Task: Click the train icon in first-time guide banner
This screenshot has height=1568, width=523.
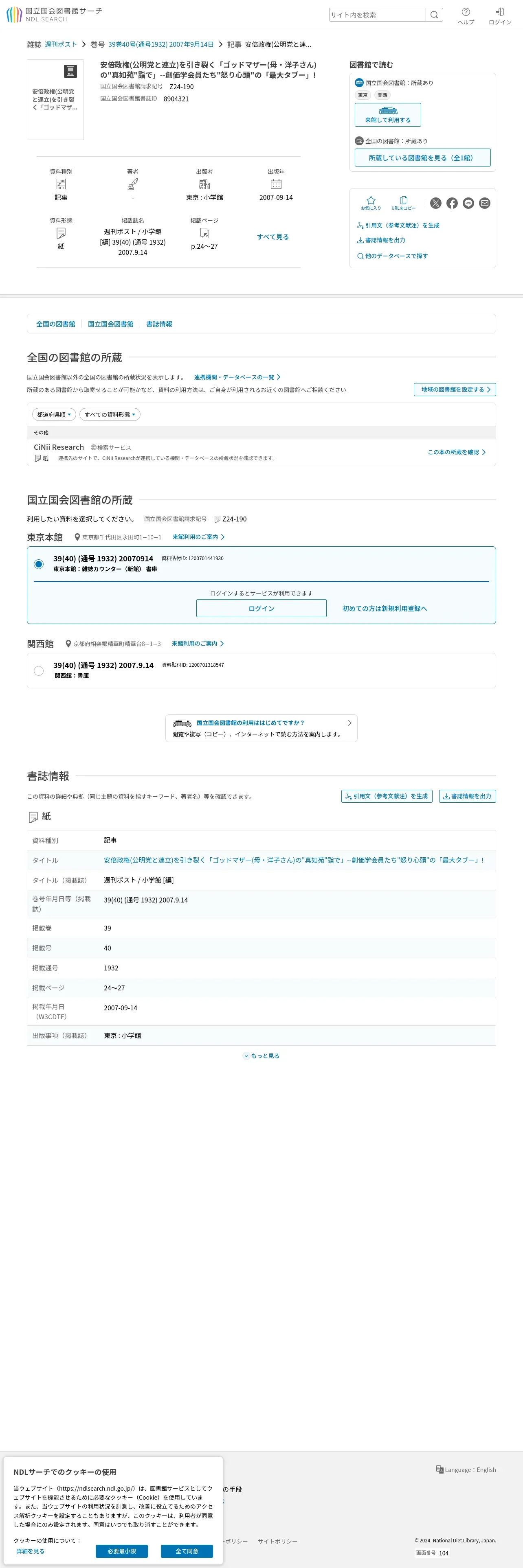Action: click(x=182, y=723)
